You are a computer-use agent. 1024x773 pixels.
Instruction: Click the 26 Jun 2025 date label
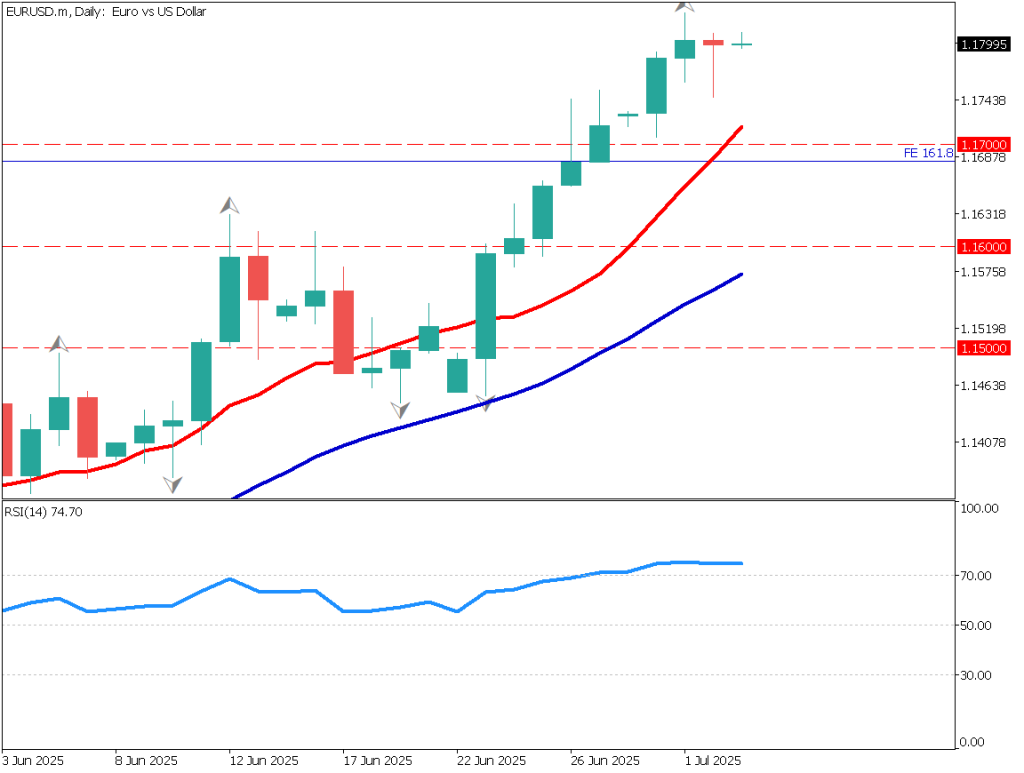pos(603,761)
